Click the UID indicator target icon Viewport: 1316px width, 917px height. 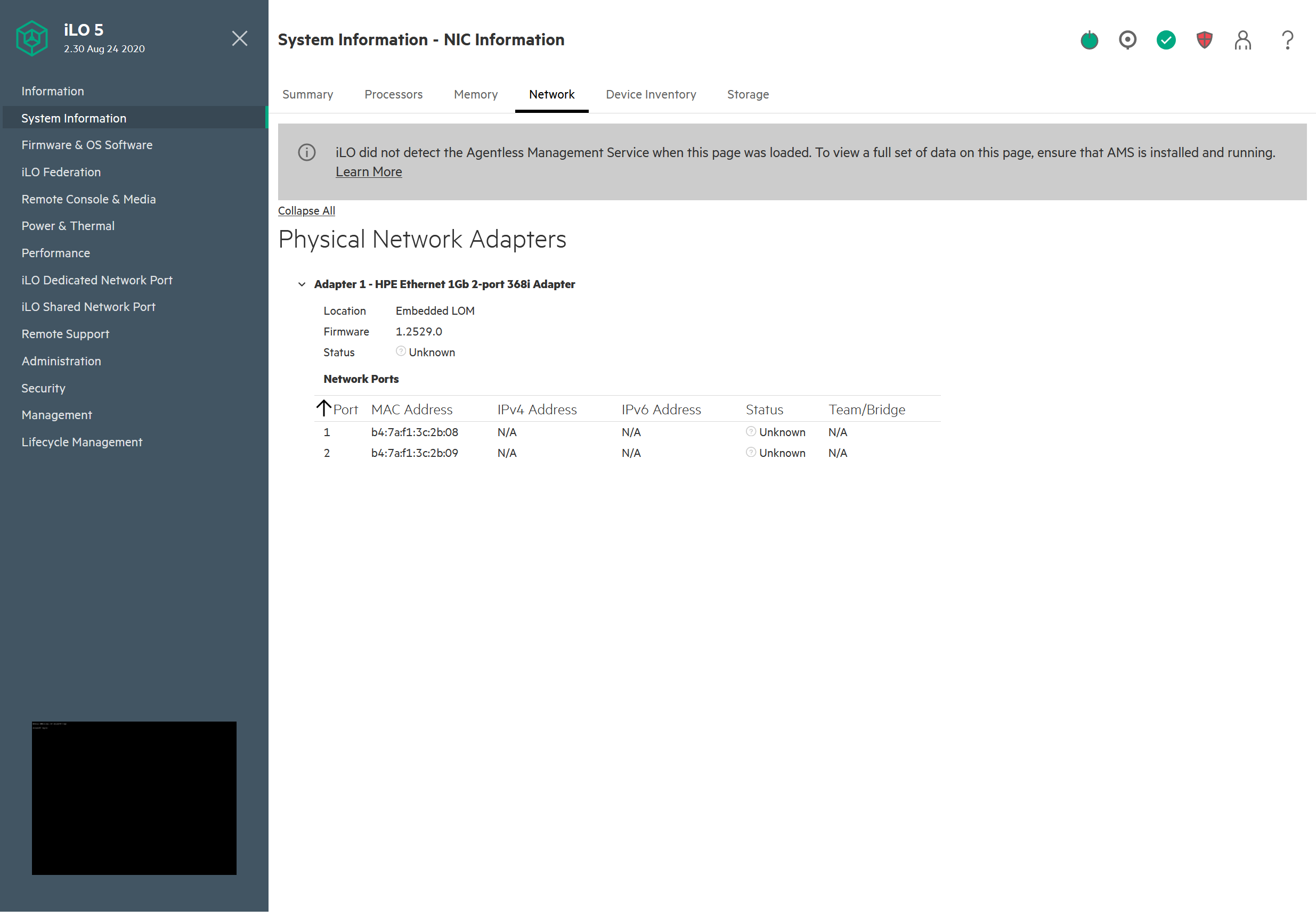1127,40
